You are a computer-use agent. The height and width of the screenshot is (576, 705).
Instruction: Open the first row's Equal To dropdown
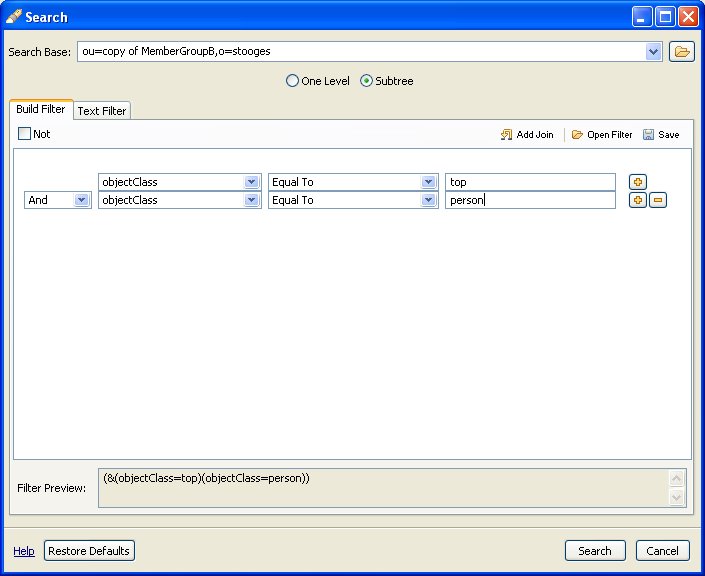coord(429,182)
